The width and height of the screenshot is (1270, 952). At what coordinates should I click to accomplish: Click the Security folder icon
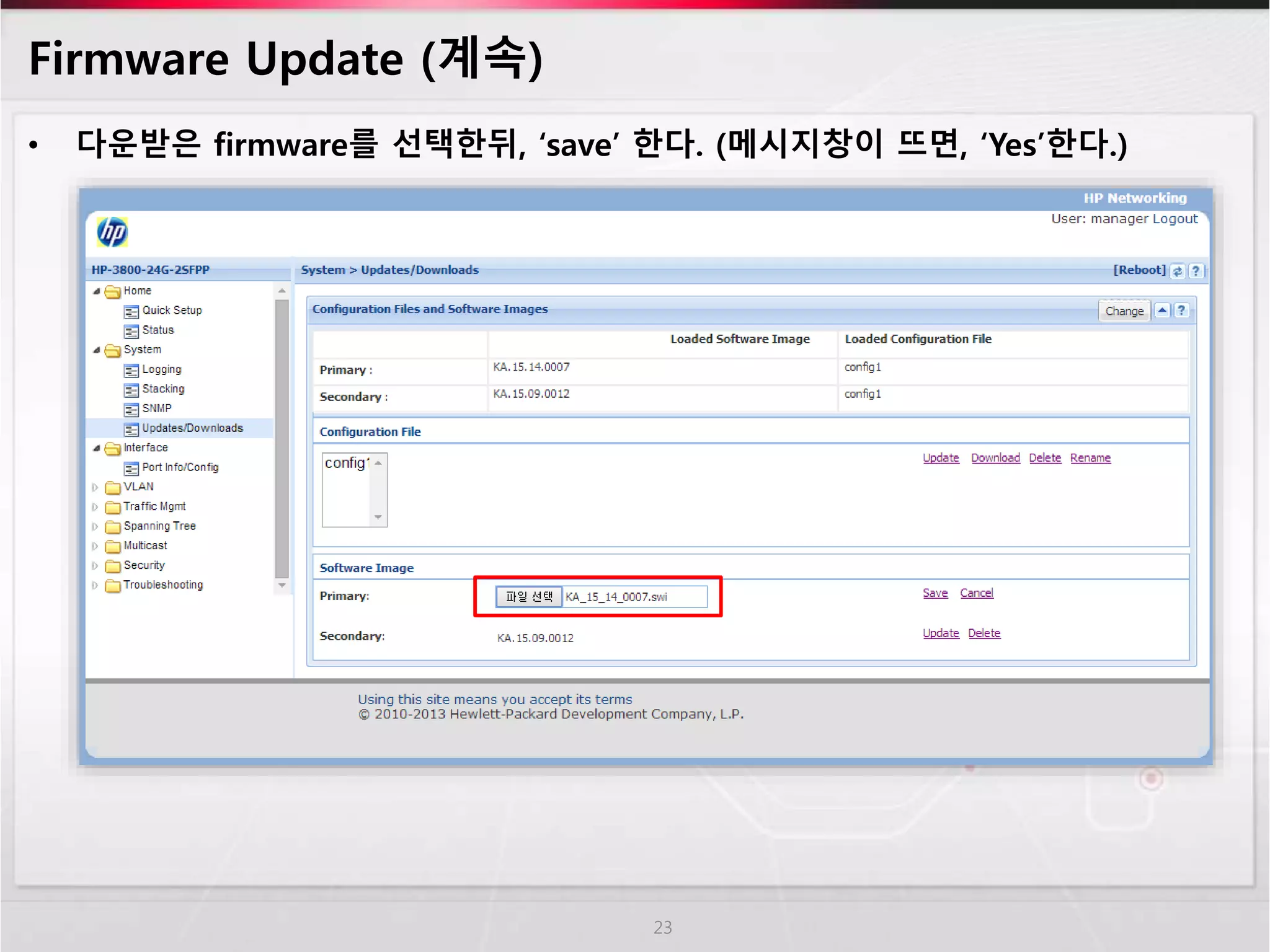[x=113, y=566]
